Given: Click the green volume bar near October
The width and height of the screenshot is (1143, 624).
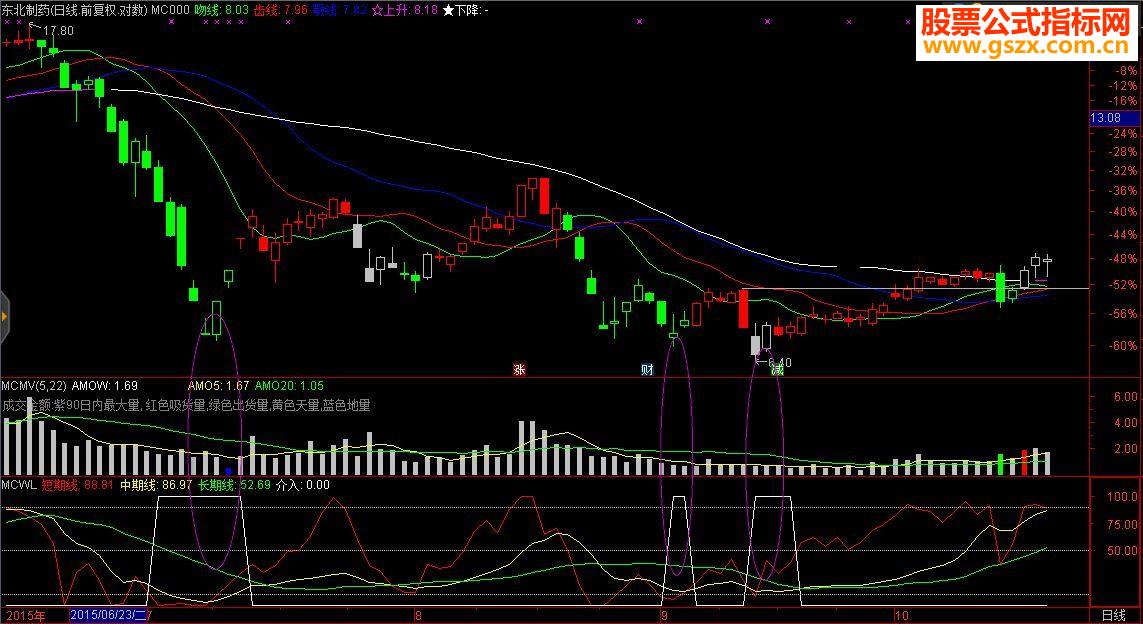Looking at the screenshot, I should [x=1001, y=464].
